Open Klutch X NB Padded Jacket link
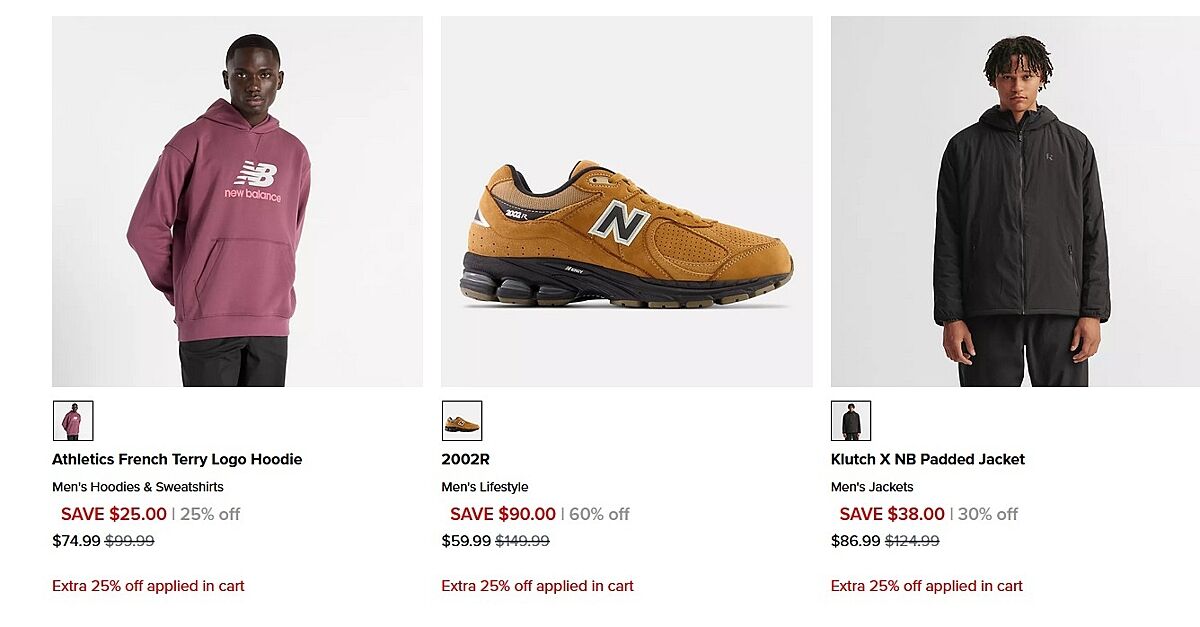The width and height of the screenshot is (1200, 627). coord(927,460)
